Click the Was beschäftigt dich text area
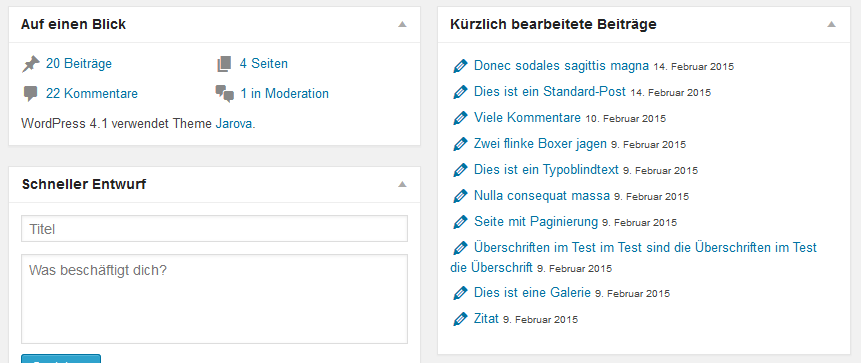 click(x=214, y=299)
